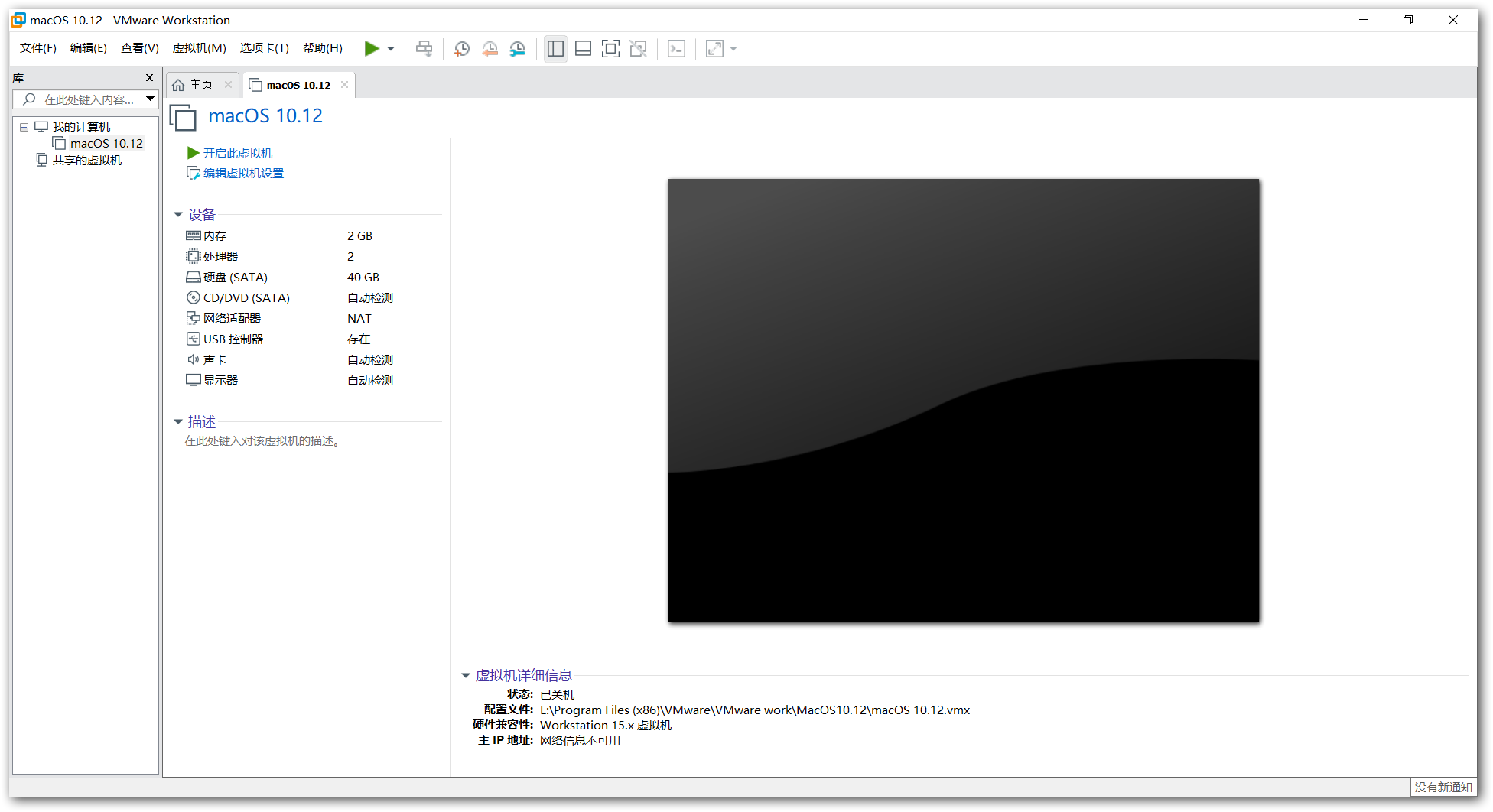Select 共享的虚拟机 in the library
Image resolution: width=1493 pixels, height=812 pixels.
pyautogui.click(x=87, y=161)
